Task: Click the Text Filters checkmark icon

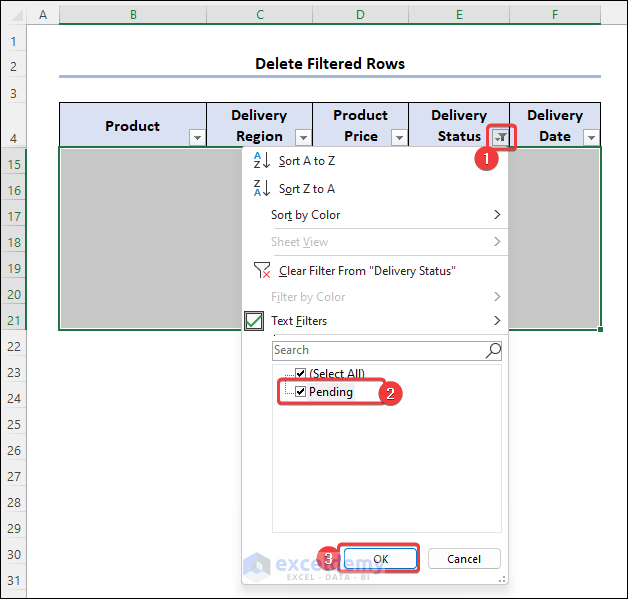Action: coord(254,321)
